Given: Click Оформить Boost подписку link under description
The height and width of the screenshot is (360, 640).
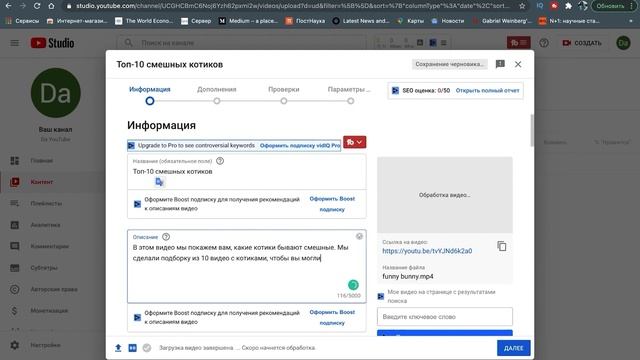Looking at the screenshot, I should pos(332,318).
